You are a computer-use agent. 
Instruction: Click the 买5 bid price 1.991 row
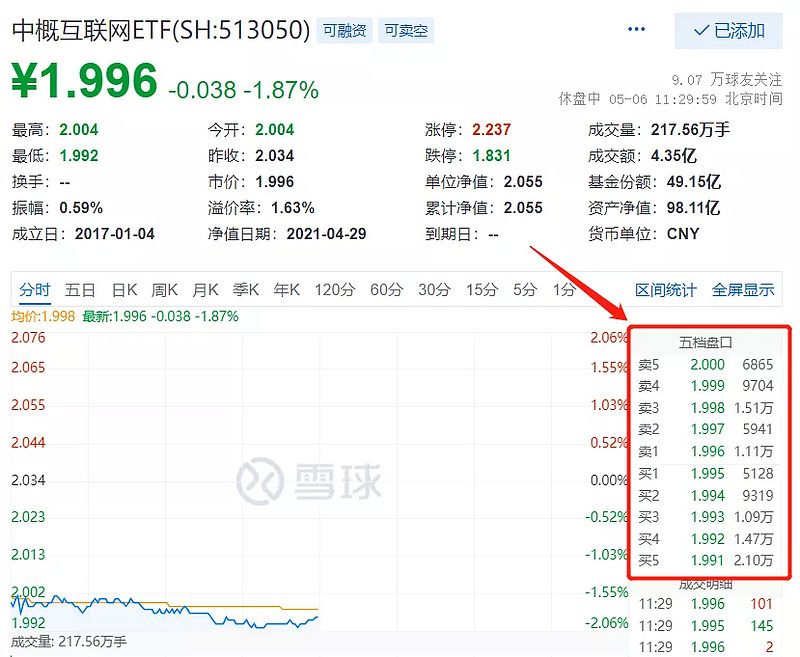coord(706,562)
